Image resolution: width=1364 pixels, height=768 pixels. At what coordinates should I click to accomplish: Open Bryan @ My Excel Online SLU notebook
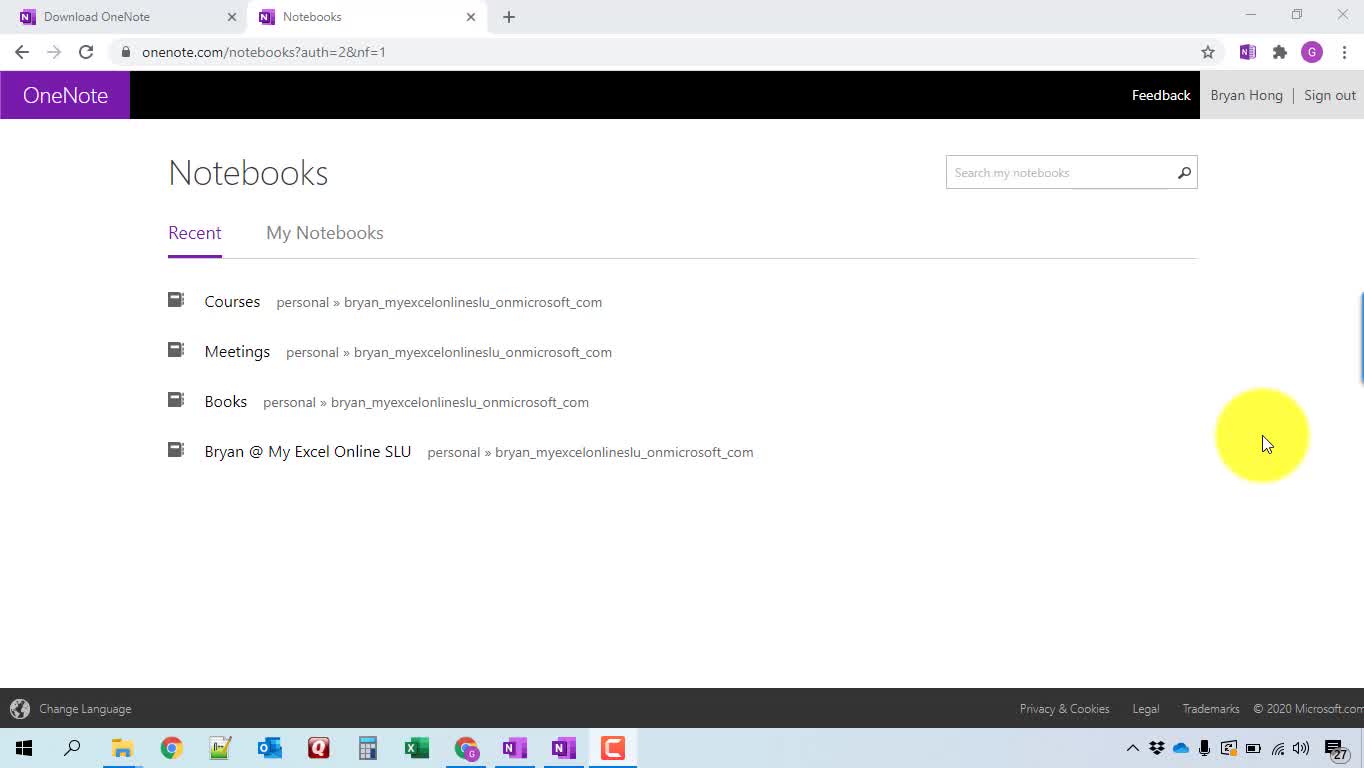pyautogui.click(x=307, y=452)
